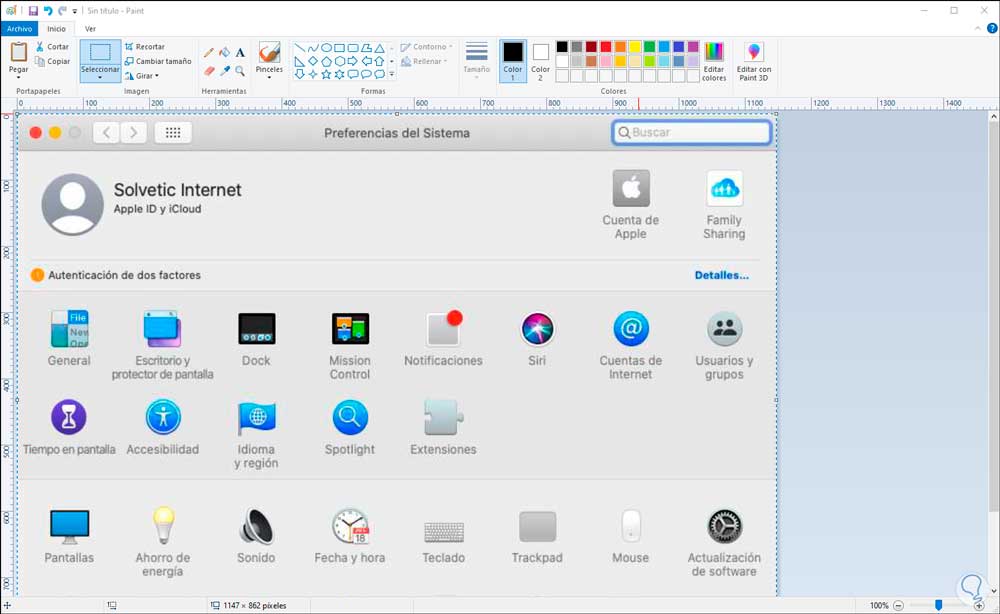
Task: Select the Color picker eyedropper tool
Action: [x=224, y=71]
